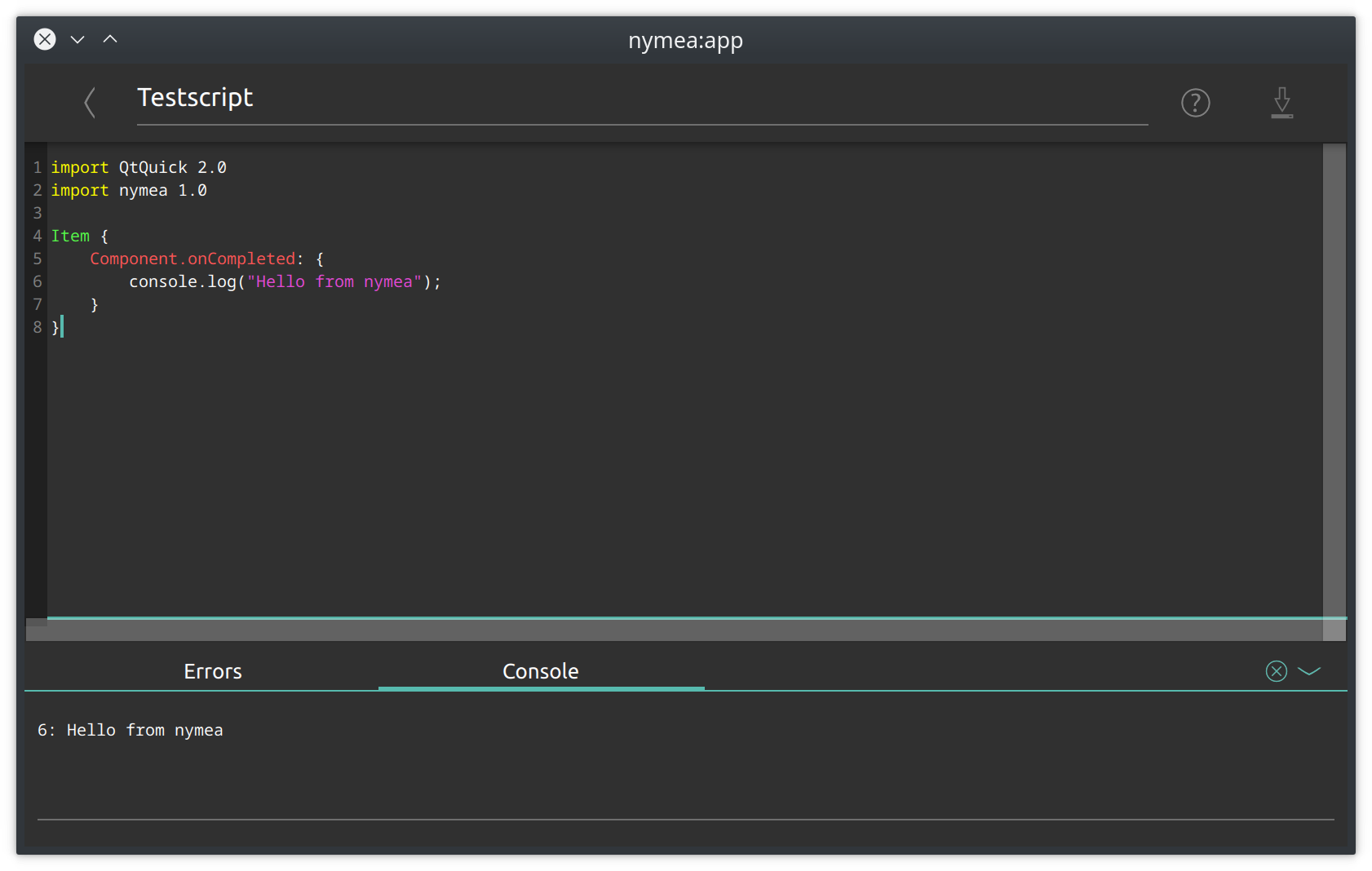Edit the Testscript name field
Image resolution: width=1372 pixels, height=871 pixels.
(x=643, y=101)
